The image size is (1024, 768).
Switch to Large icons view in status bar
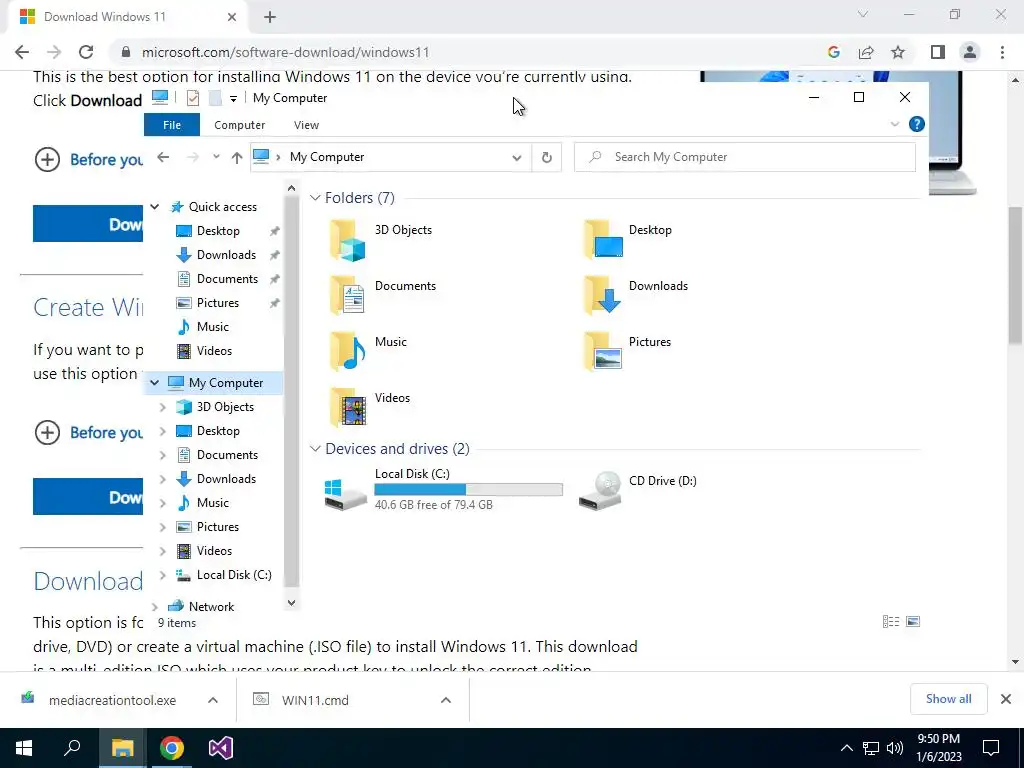[x=913, y=622]
